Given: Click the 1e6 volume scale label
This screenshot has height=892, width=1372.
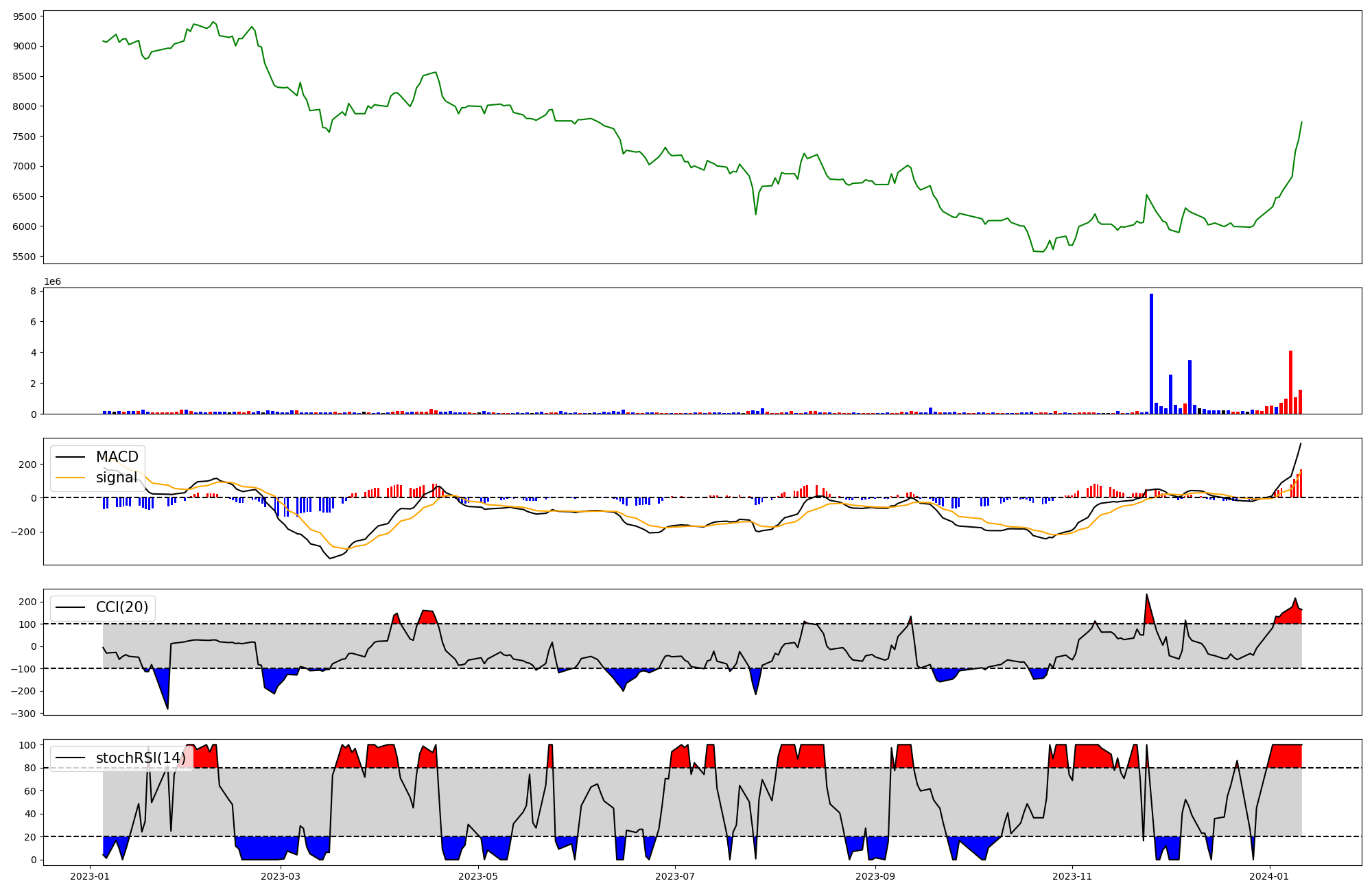Looking at the screenshot, I should [x=52, y=282].
